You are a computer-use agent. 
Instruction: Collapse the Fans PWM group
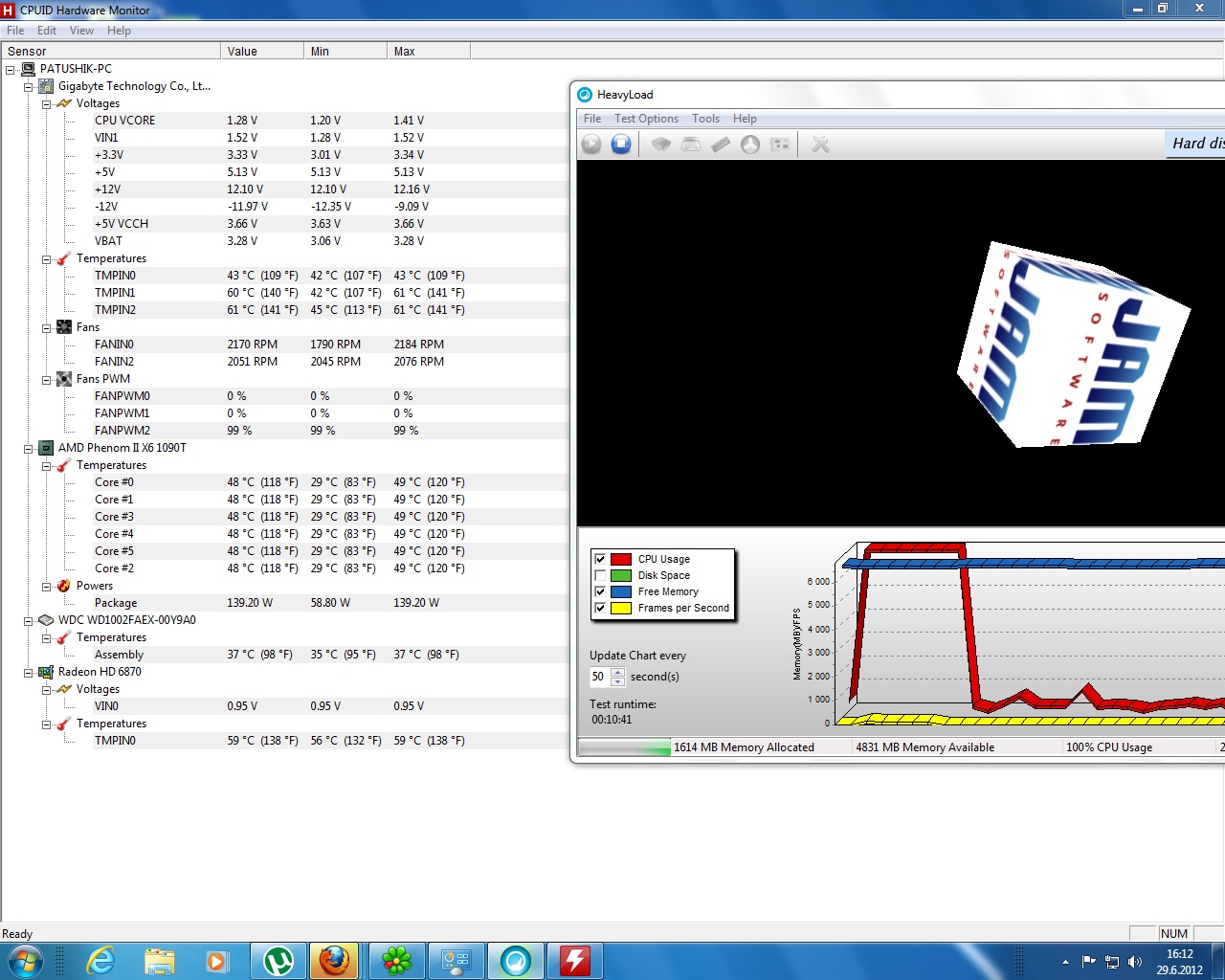pos(47,380)
